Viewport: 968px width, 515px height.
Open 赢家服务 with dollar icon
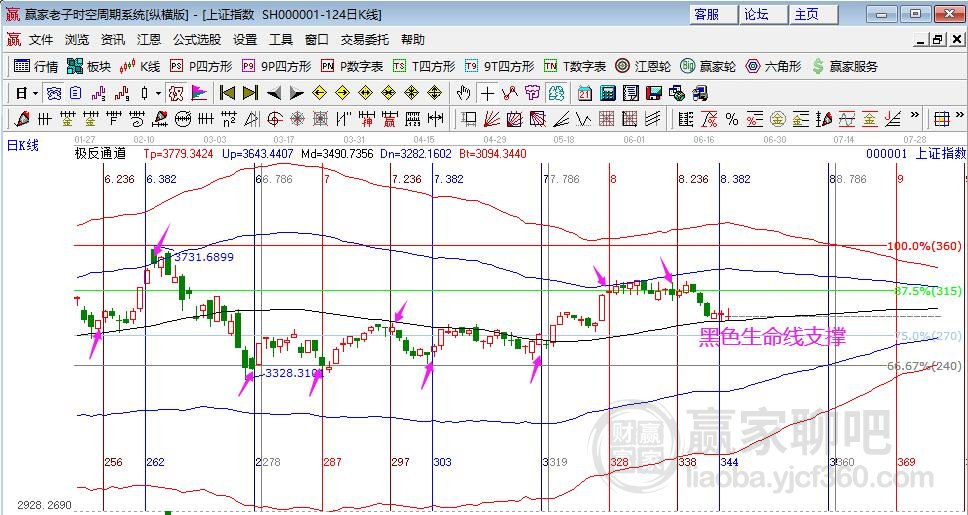(845, 66)
